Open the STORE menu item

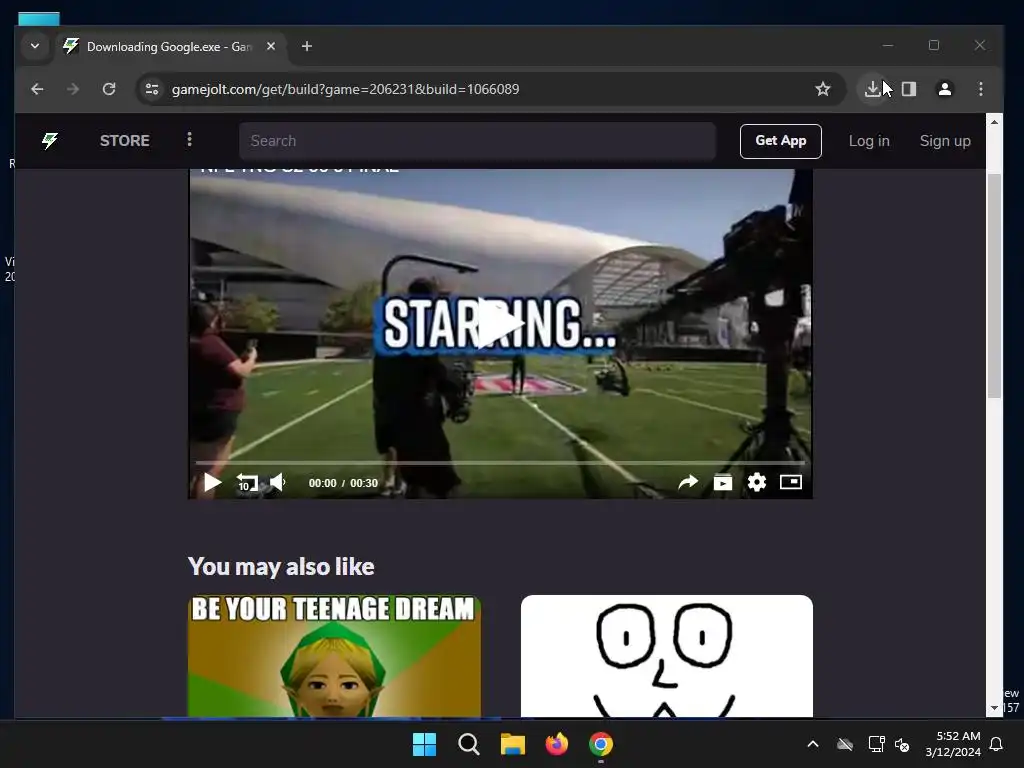125,140
